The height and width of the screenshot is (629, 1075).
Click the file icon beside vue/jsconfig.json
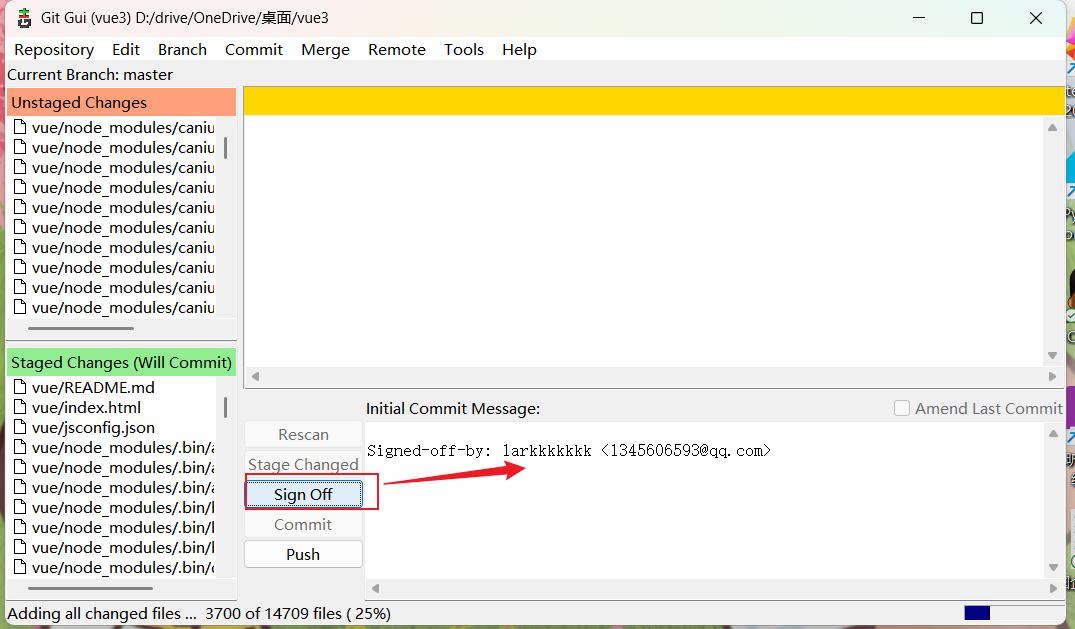[x=21, y=427]
